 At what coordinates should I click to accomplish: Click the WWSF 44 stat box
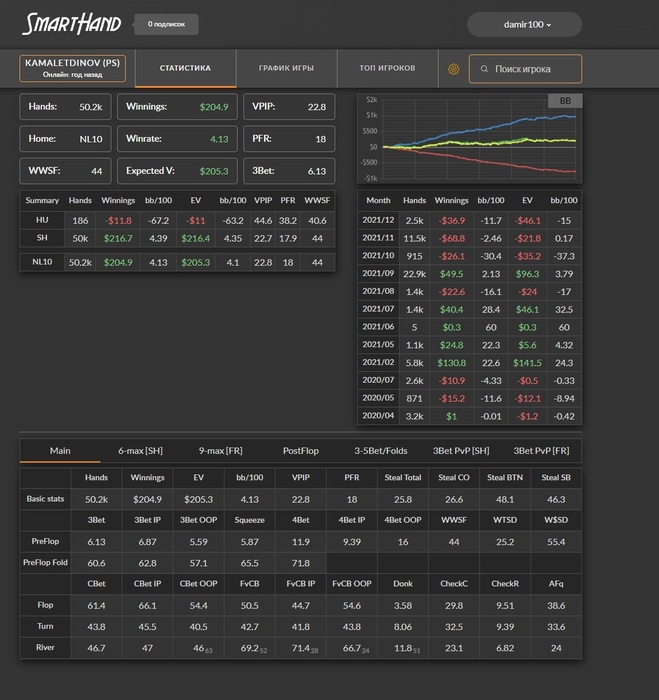coord(65,171)
